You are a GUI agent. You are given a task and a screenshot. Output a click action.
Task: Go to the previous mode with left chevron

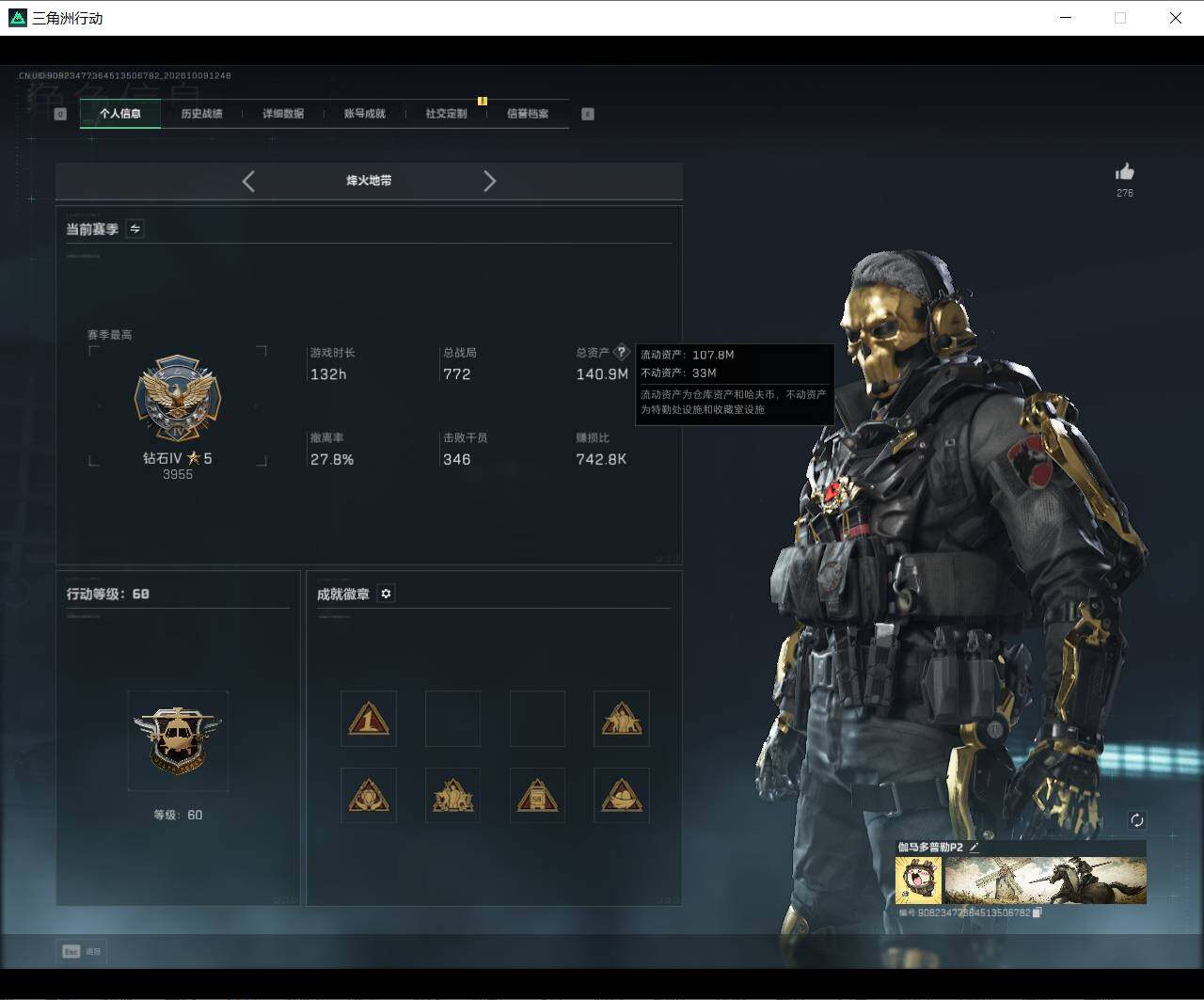point(248,181)
